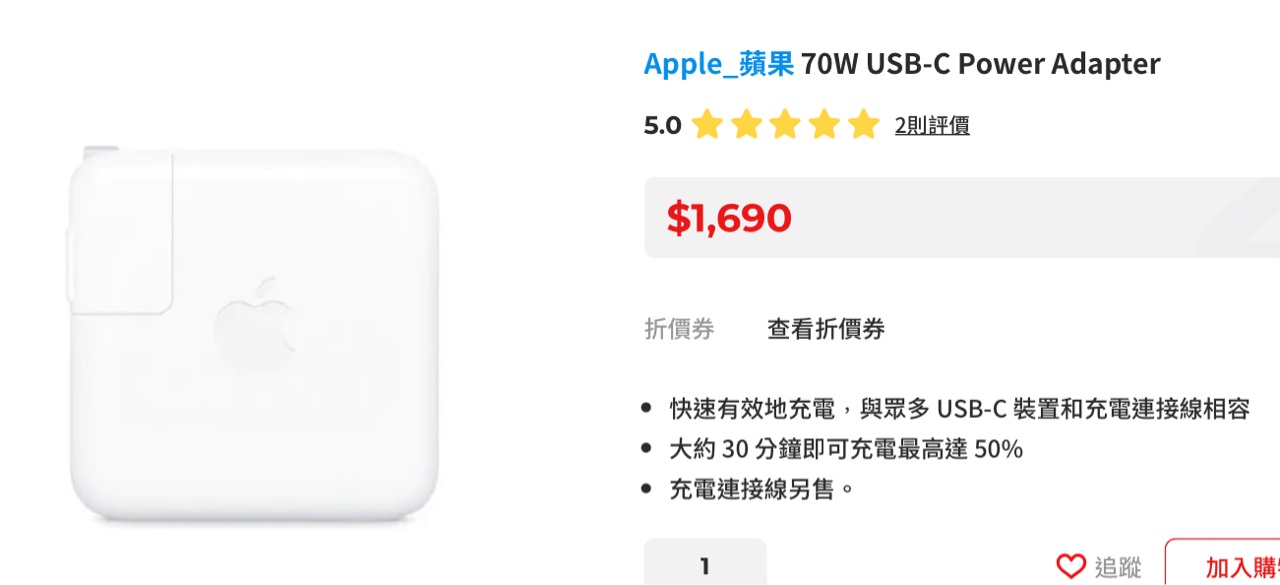Open the 2則評價 reviews link
The width and height of the screenshot is (1280, 585).
[932, 126]
